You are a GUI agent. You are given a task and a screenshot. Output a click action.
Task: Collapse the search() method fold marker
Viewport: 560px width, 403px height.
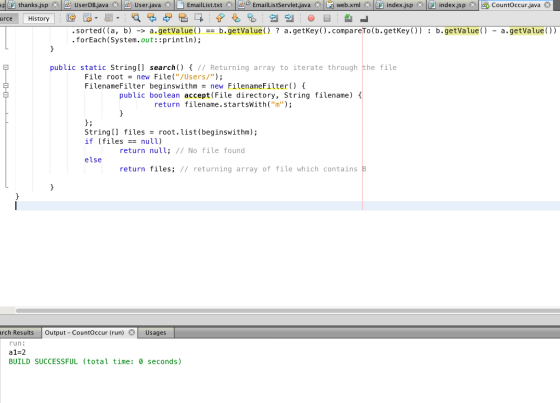6,67
